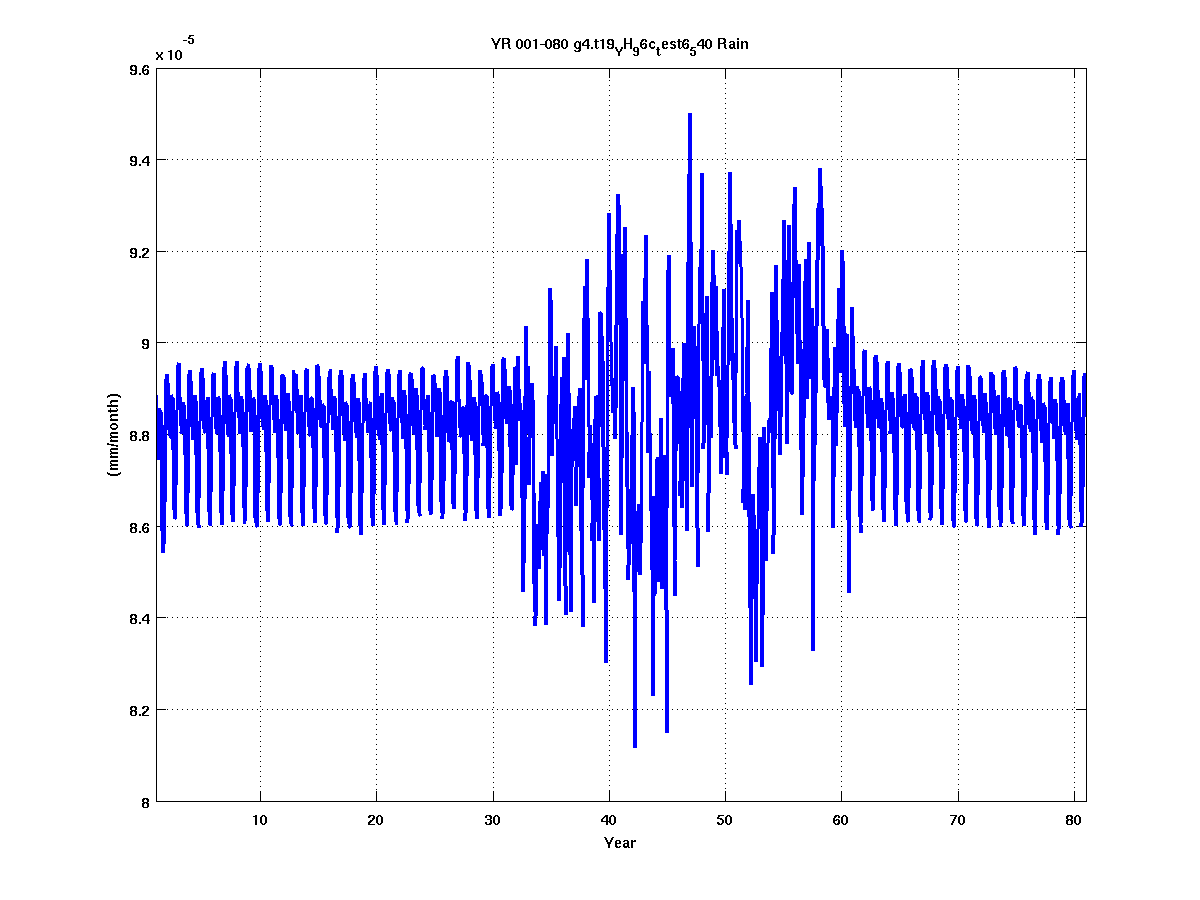Click the x-axis label 'Year'
1200x900 pixels.
point(620,843)
